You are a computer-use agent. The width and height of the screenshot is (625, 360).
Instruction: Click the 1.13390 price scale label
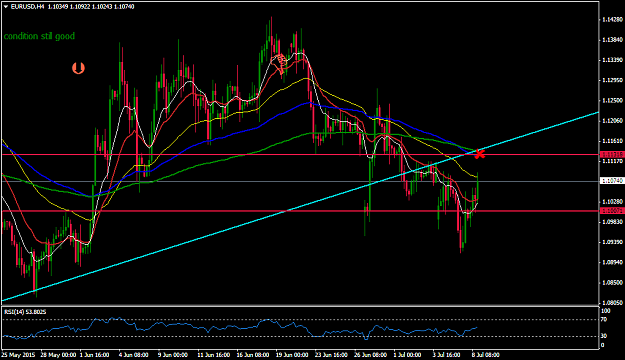pyautogui.click(x=613, y=60)
